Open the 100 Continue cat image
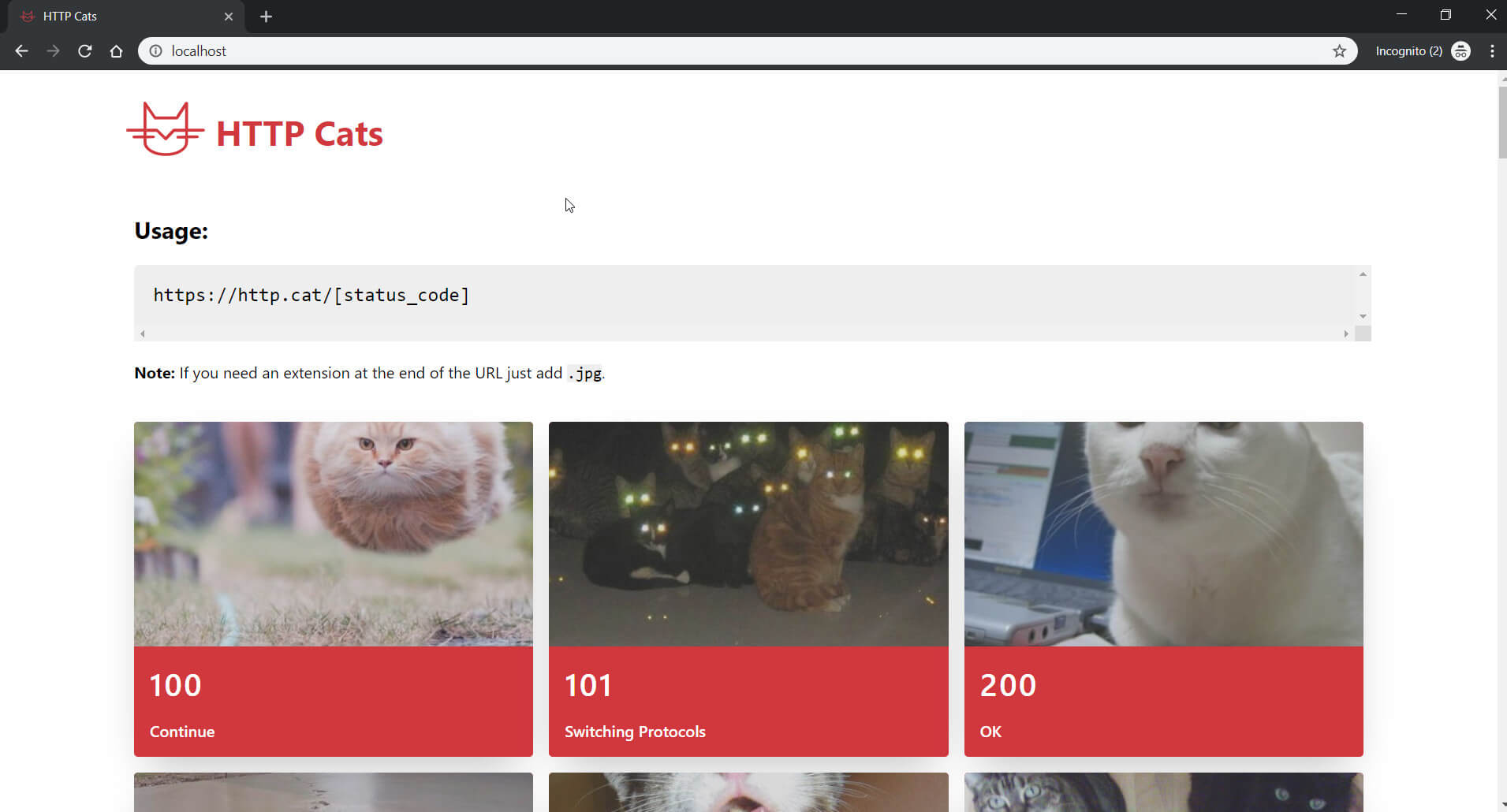 [x=334, y=534]
